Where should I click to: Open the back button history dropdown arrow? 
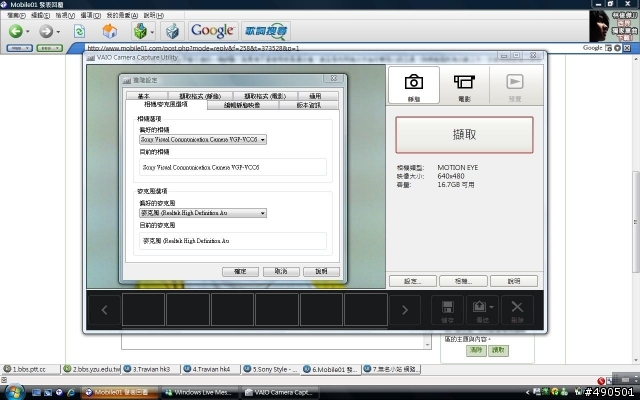pyautogui.click(x=28, y=31)
